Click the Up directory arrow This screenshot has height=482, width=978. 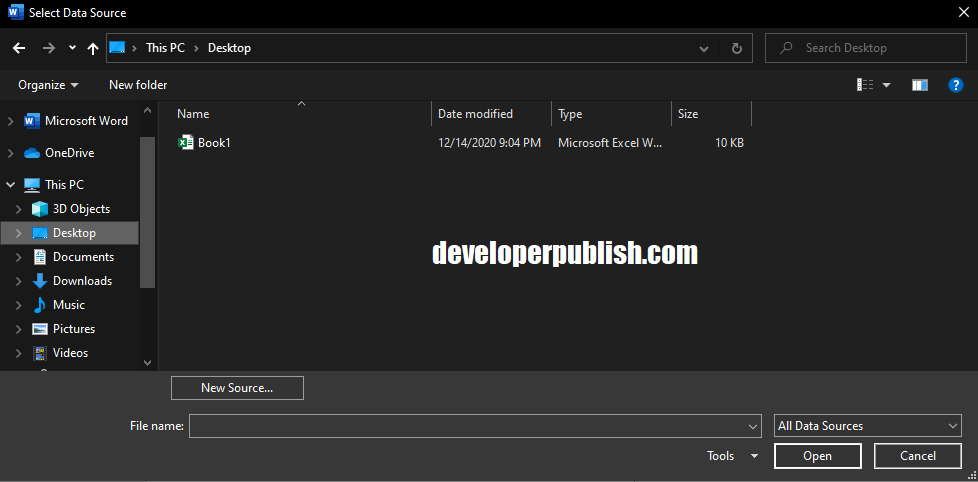coord(93,48)
